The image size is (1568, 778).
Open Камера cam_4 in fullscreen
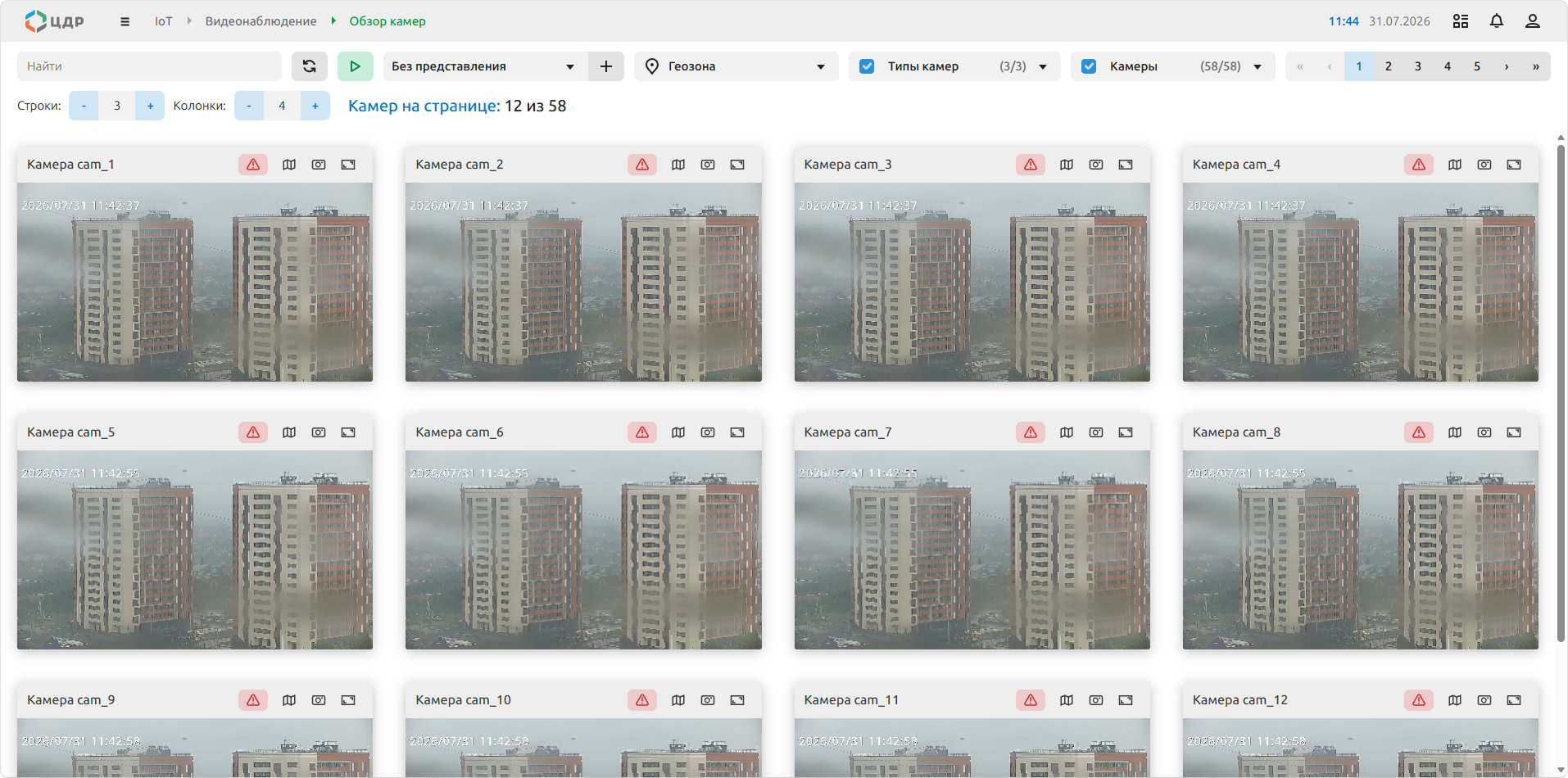pos(1514,165)
